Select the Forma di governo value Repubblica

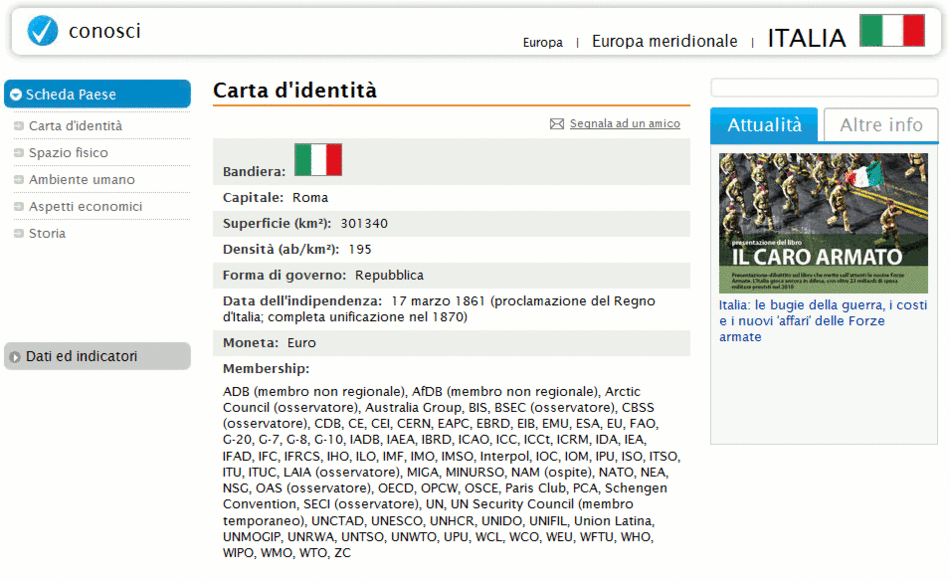pos(389,275)
